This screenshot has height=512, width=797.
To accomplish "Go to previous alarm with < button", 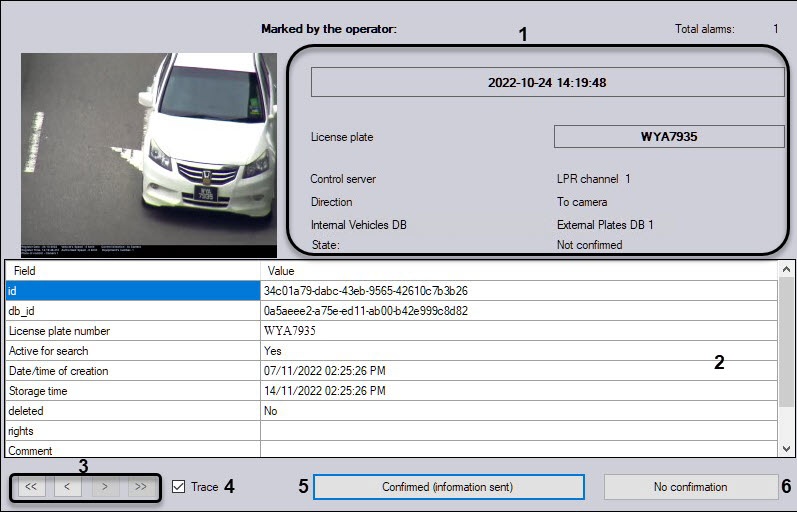I will pos(66,487).
